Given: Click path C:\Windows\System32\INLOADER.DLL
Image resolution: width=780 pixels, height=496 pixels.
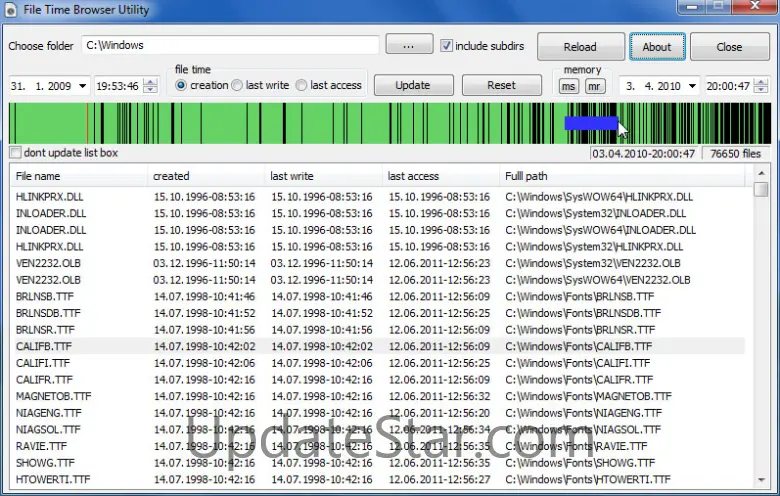Looking at the screenshot, I should (x=595, y=213).
